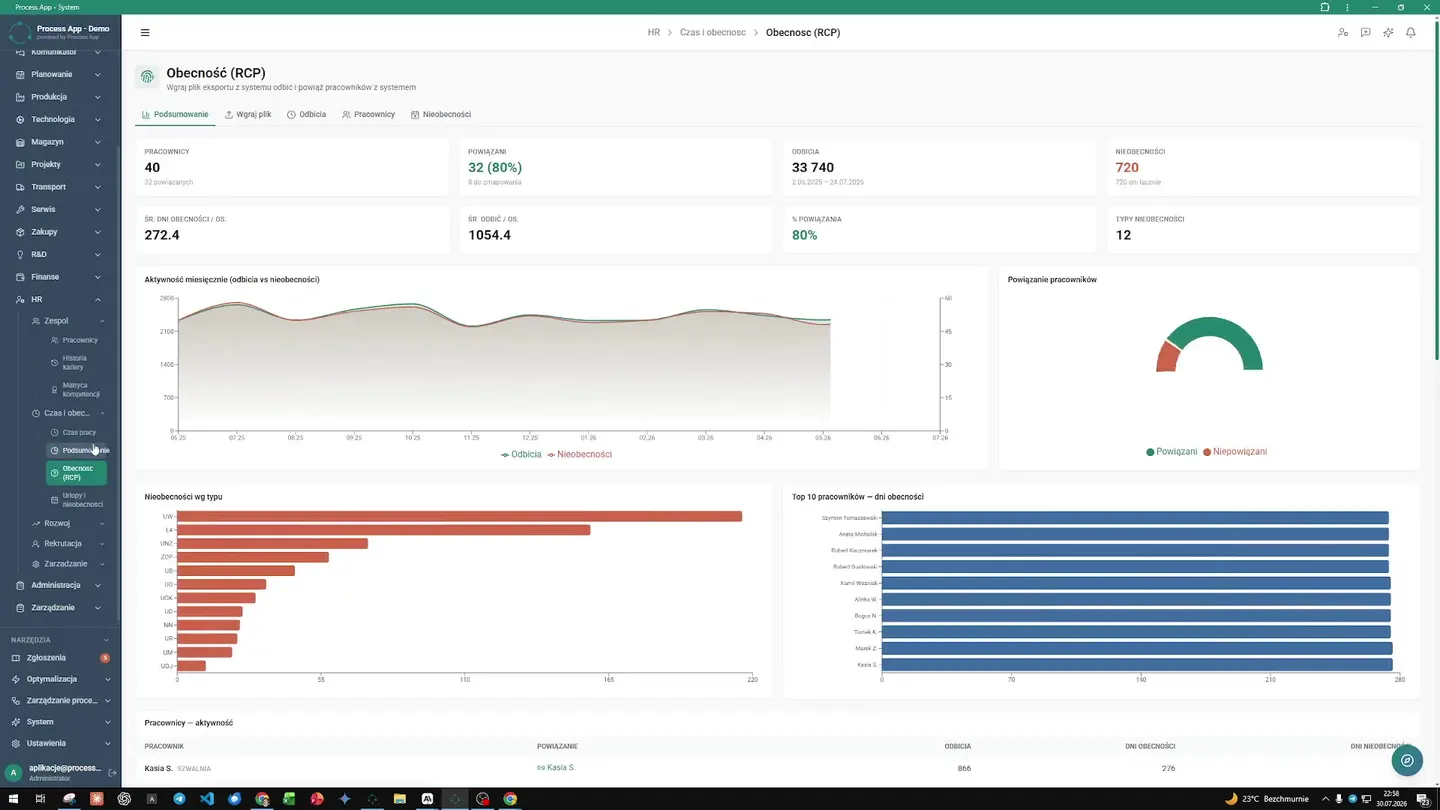Image resolution: width=1440 pixels, height=810 pixels.
Task: Click the Szymon Tomaszewski attendance bar
Action: coord(1135,517)
